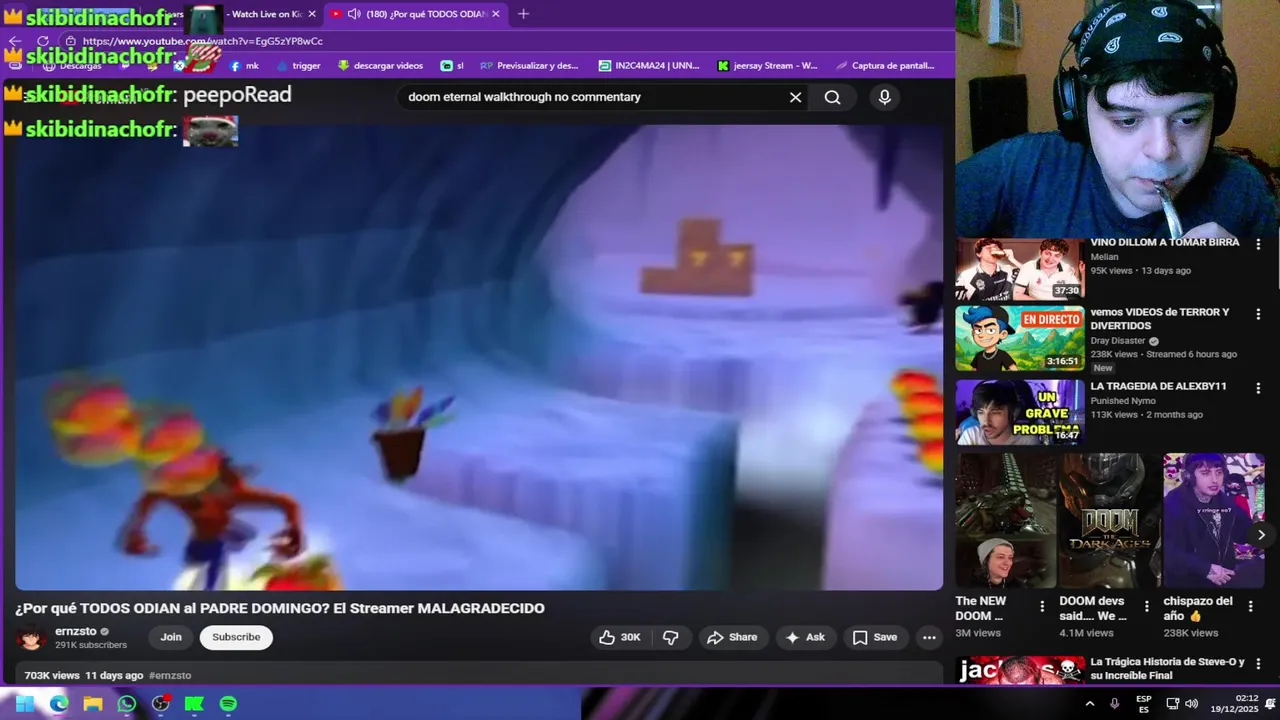Click the system tray microphone icon
Image resolution: width=1280 pixels, height=720 pixels.
1114,704
